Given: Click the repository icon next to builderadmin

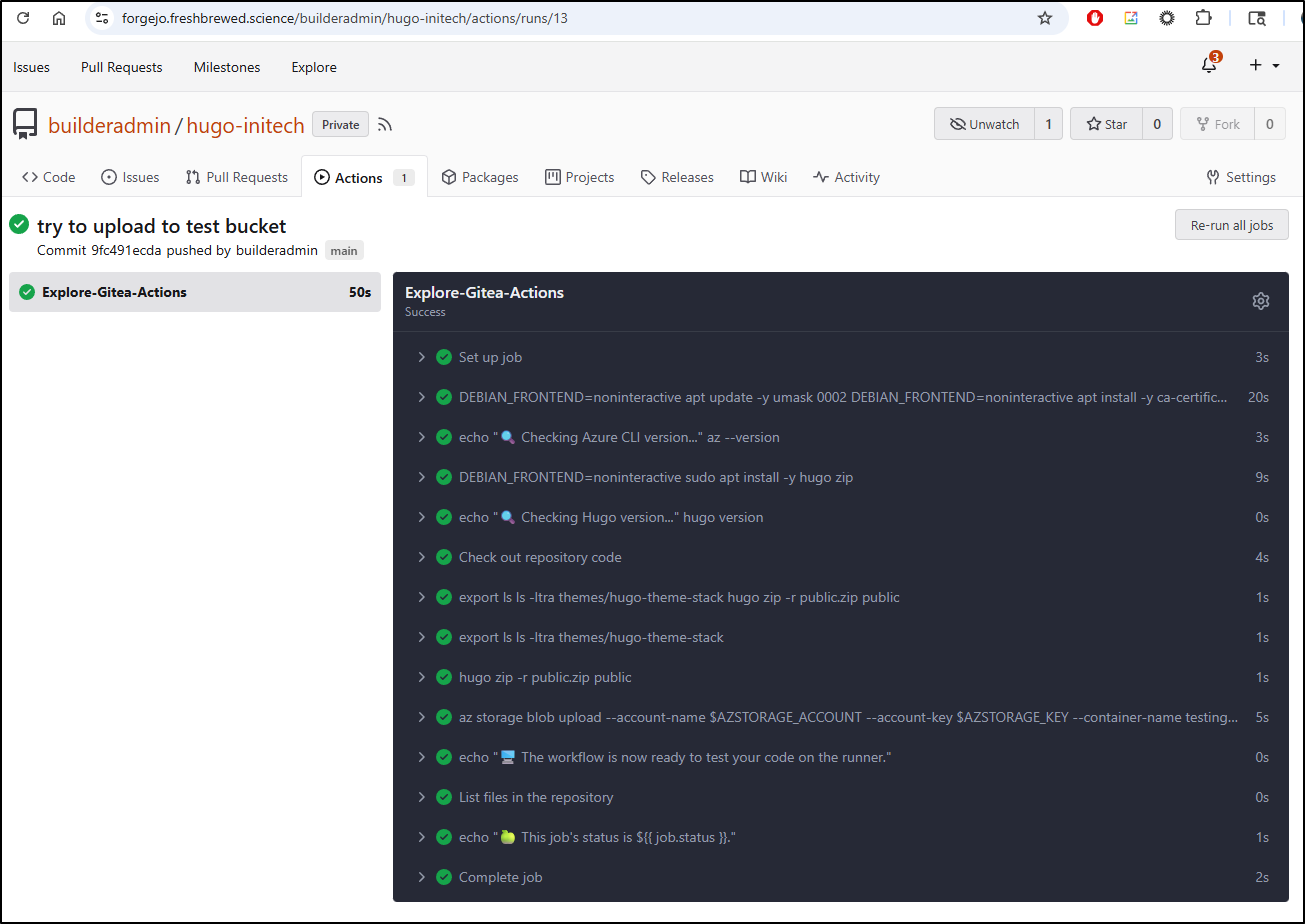Looking at the screenshot, I should click(x=25, y=125).
